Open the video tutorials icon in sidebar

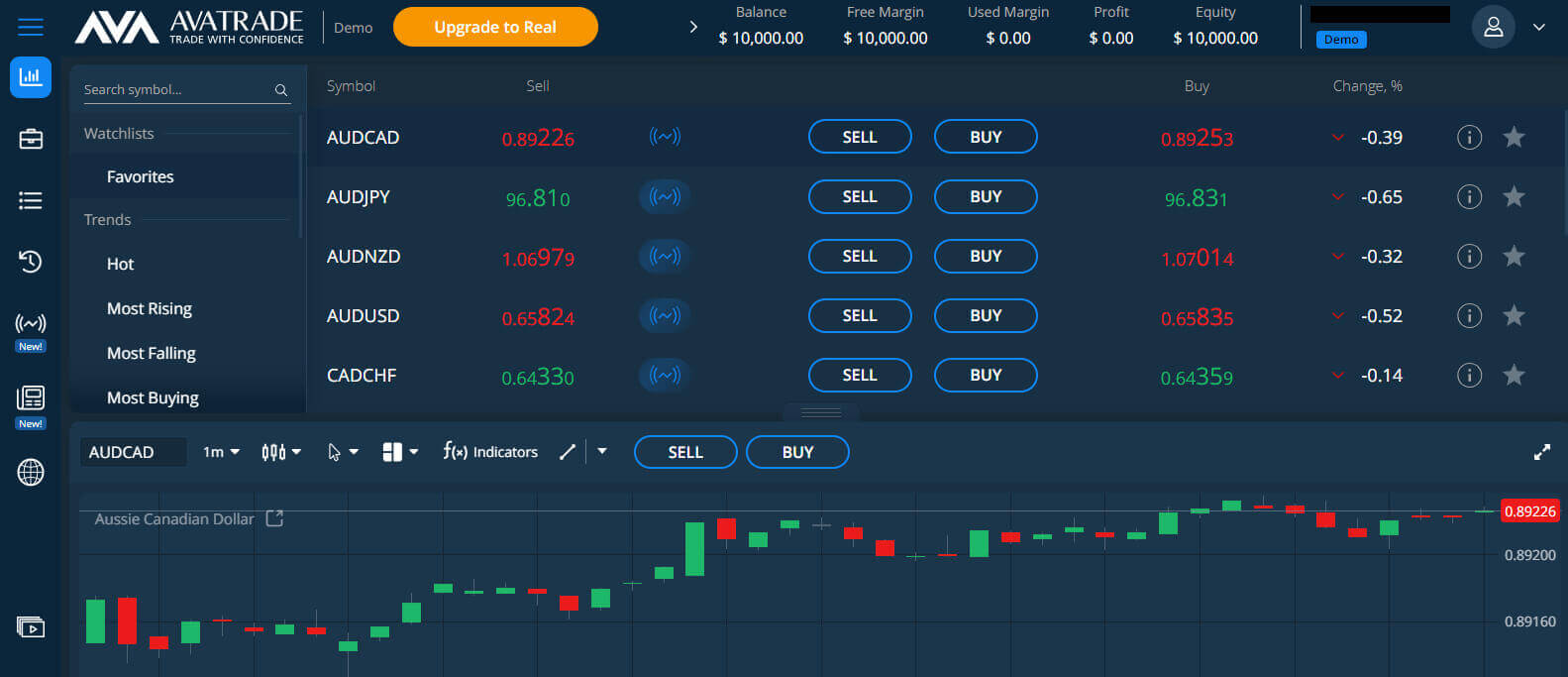(31, 627)
